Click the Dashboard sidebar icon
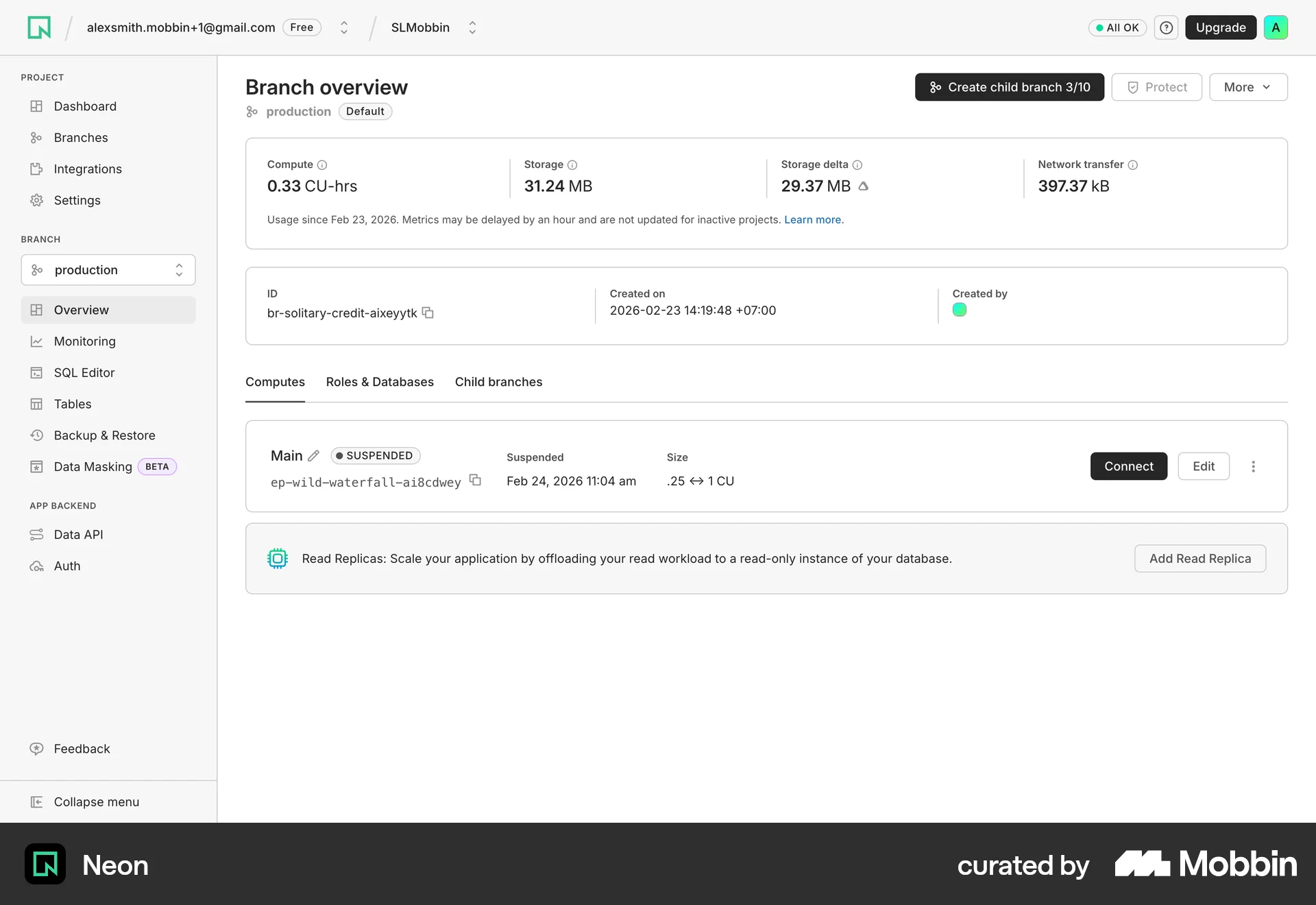Viewport: 1316px width, 905px height. pyautogui.click(x=36, y=106)
